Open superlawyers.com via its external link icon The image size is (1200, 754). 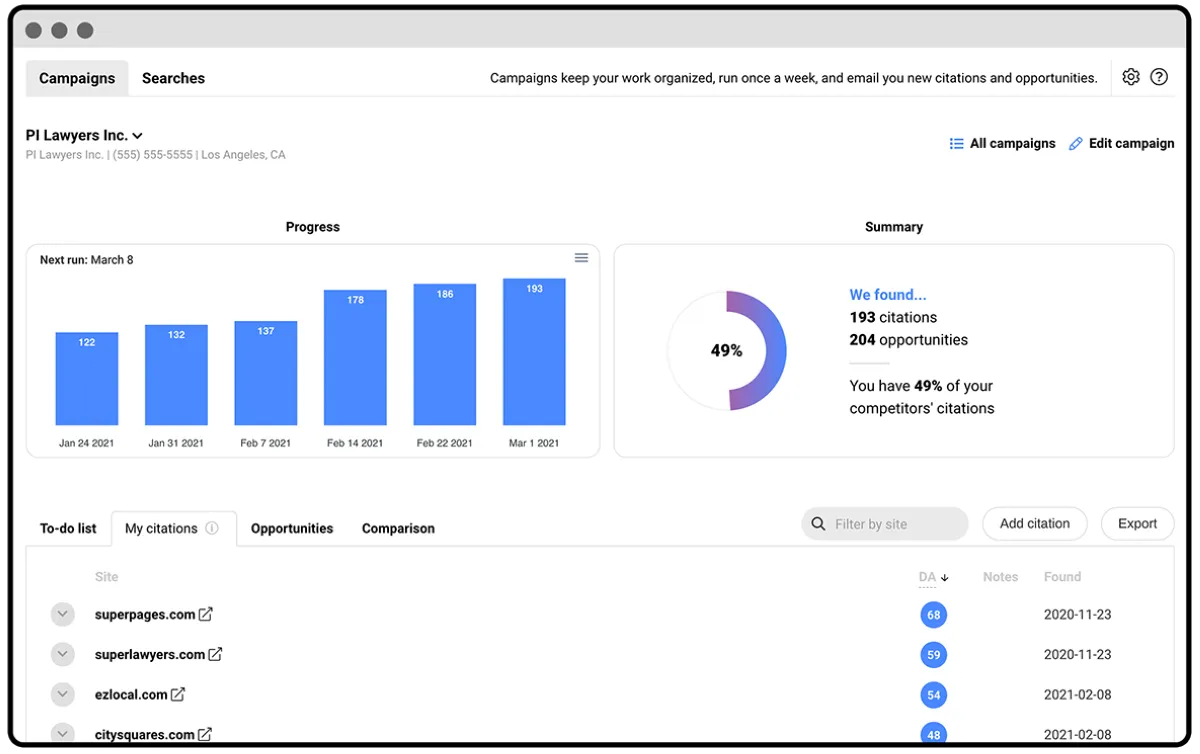coord(216,654)
